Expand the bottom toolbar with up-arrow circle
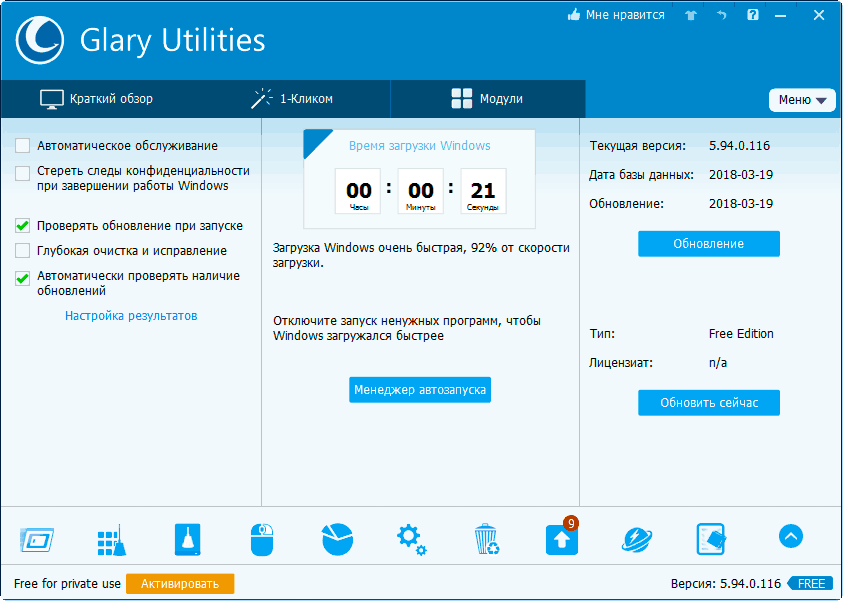The width and height of the screenshot is (843, 601). 790,537
